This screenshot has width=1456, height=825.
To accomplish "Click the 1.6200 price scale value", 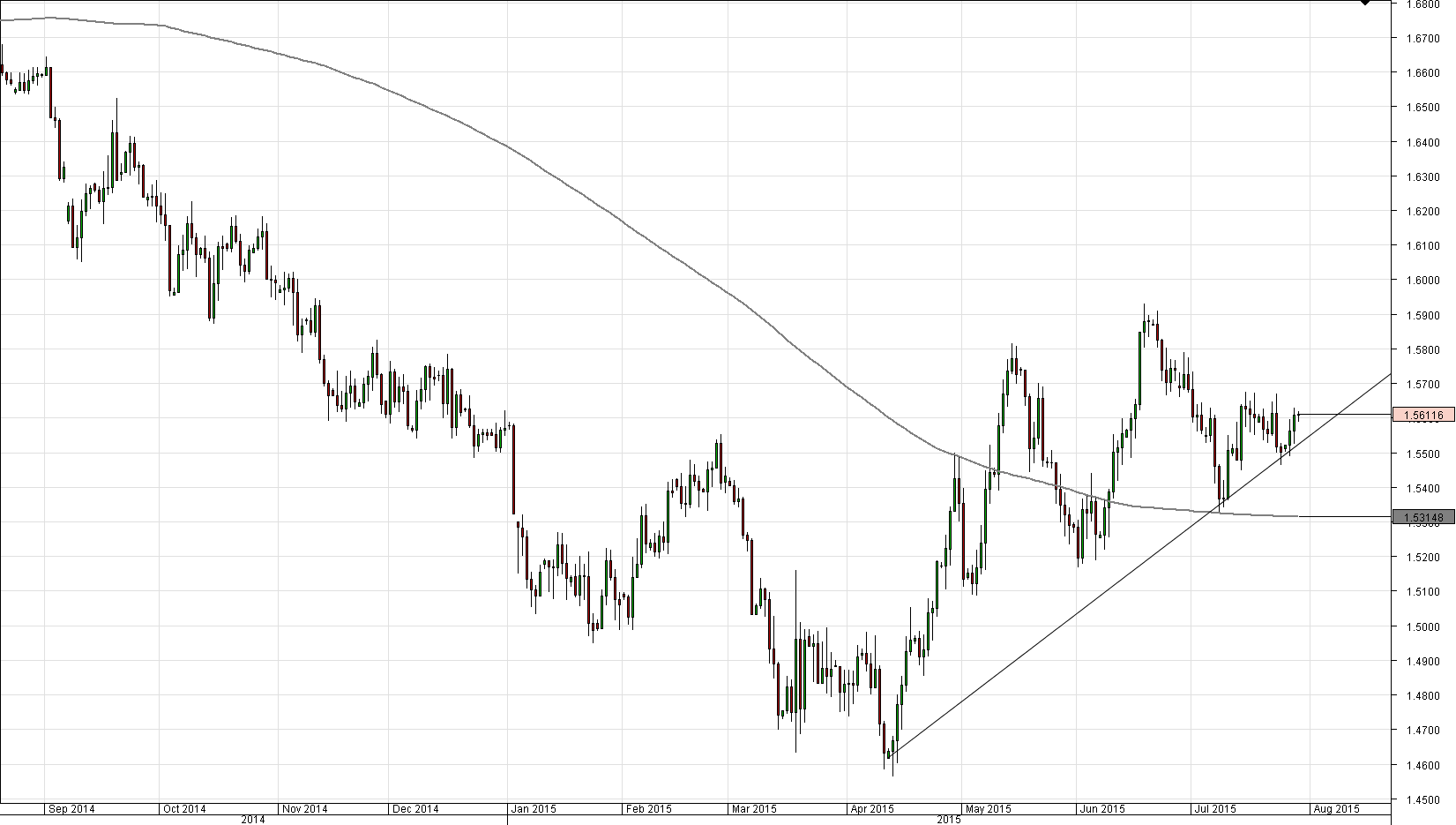I will [1425, 211].
